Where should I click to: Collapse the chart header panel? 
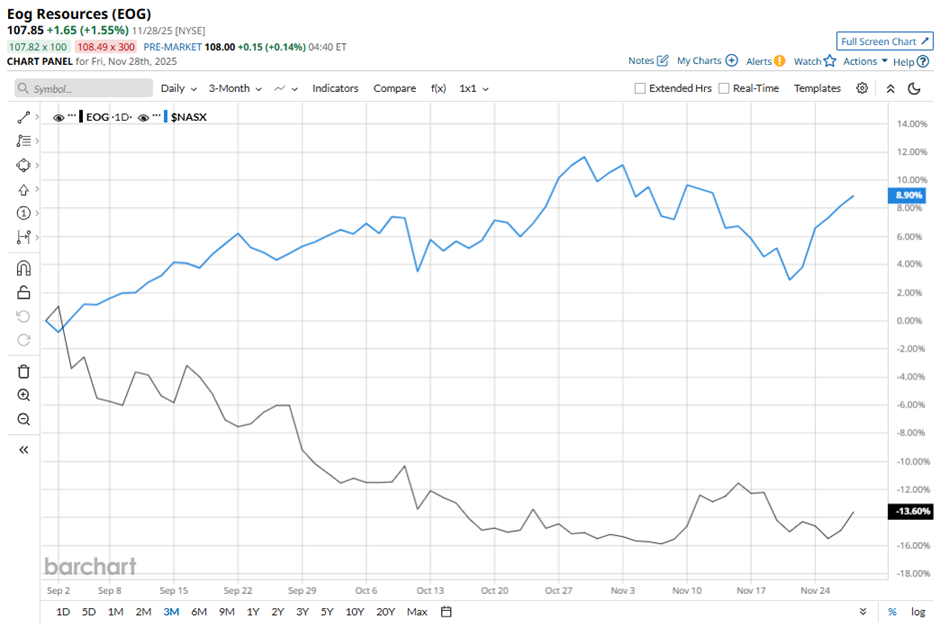click(890, 89)
